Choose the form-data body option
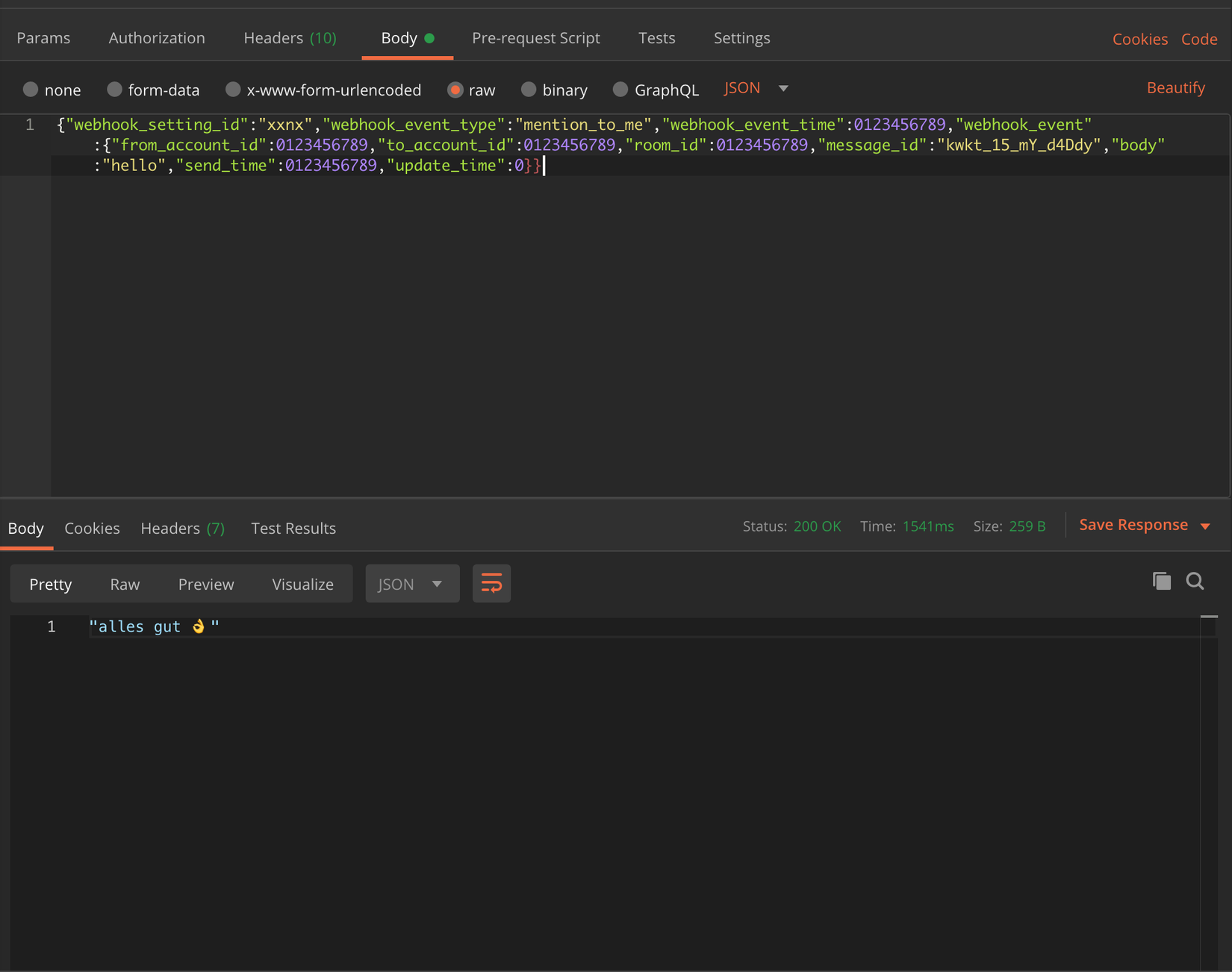Viewport: 1232px width, 972px height. 114,90
